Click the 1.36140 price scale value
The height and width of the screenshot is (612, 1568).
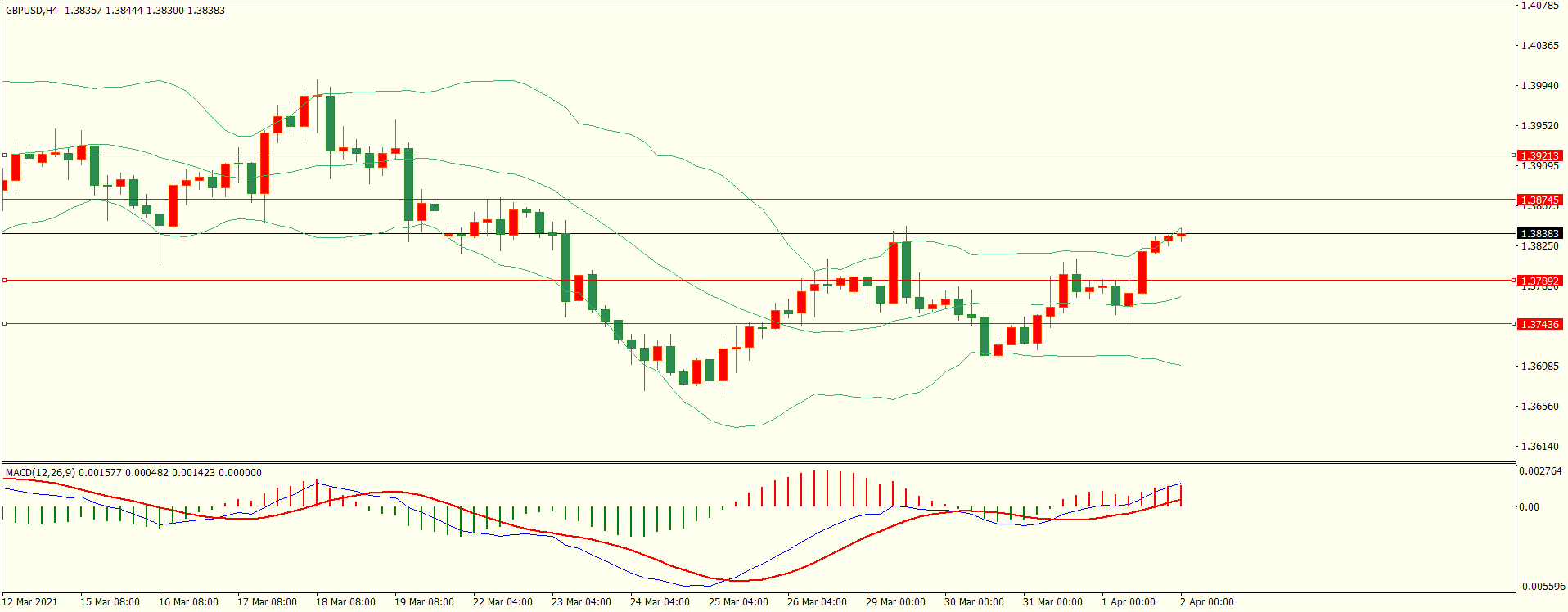point(1539,447)
